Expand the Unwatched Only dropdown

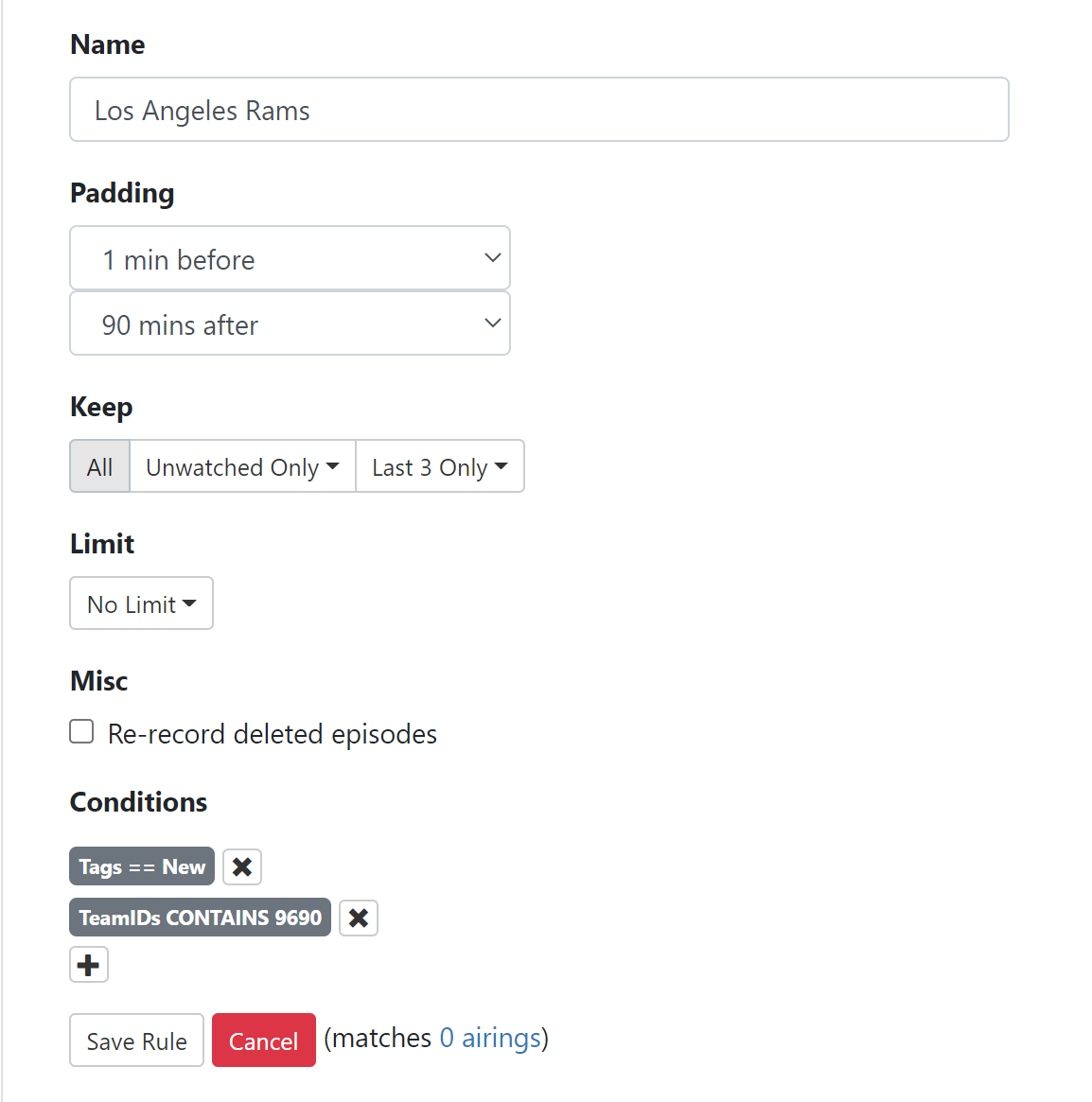(242, 467)
